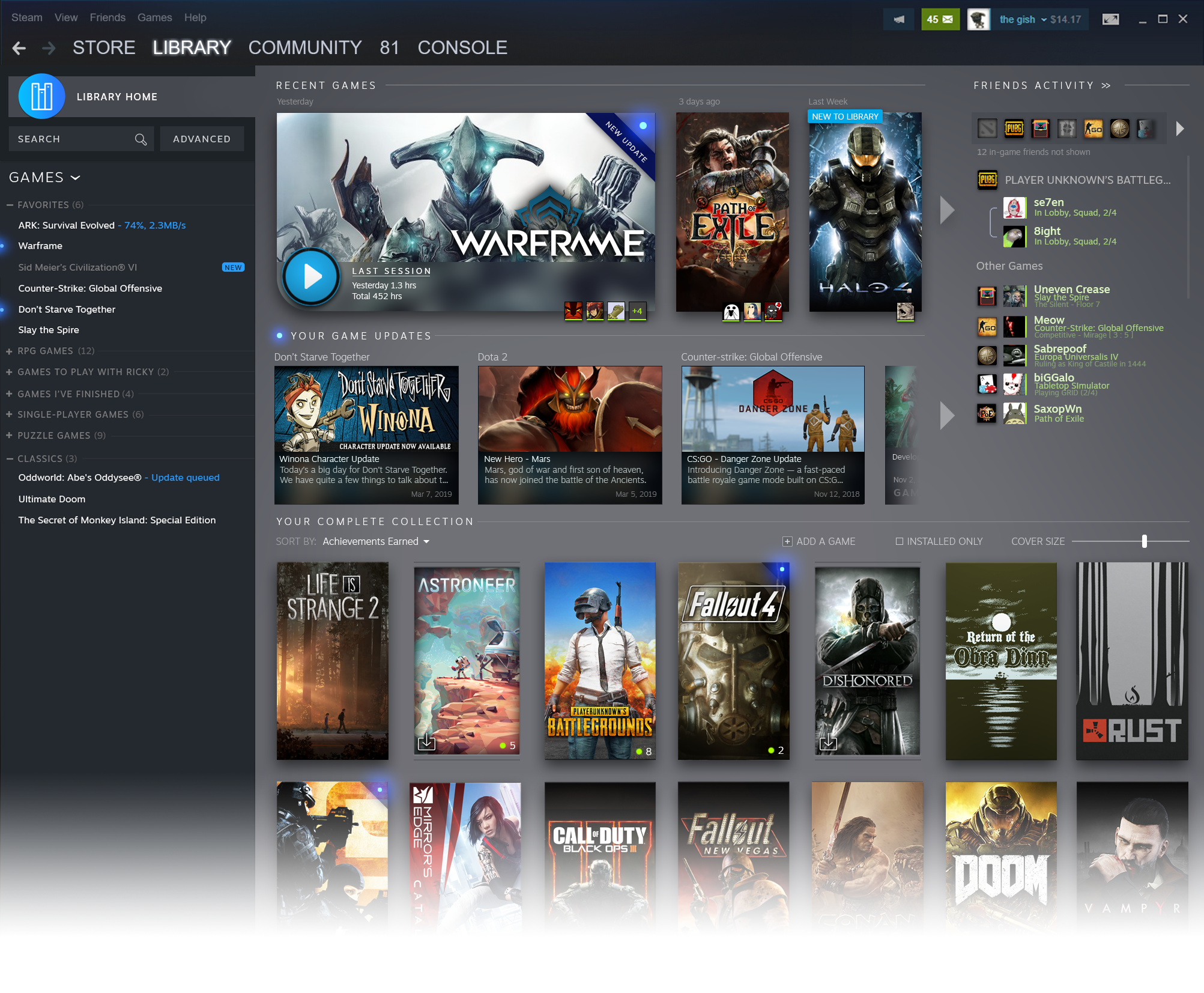This screenshot has height=993, width=1204.
Task: Click the ADD A GAME button
Action: click(820, 541)
